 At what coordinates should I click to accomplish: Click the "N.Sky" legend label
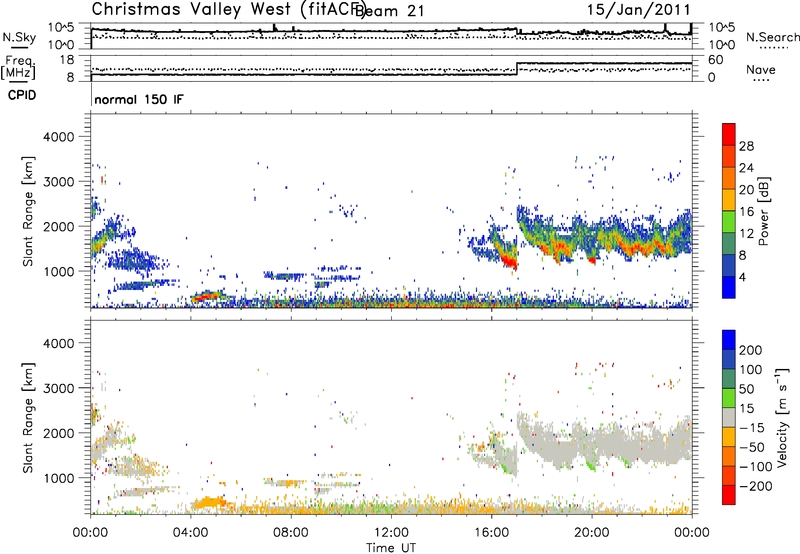[19, 37]
